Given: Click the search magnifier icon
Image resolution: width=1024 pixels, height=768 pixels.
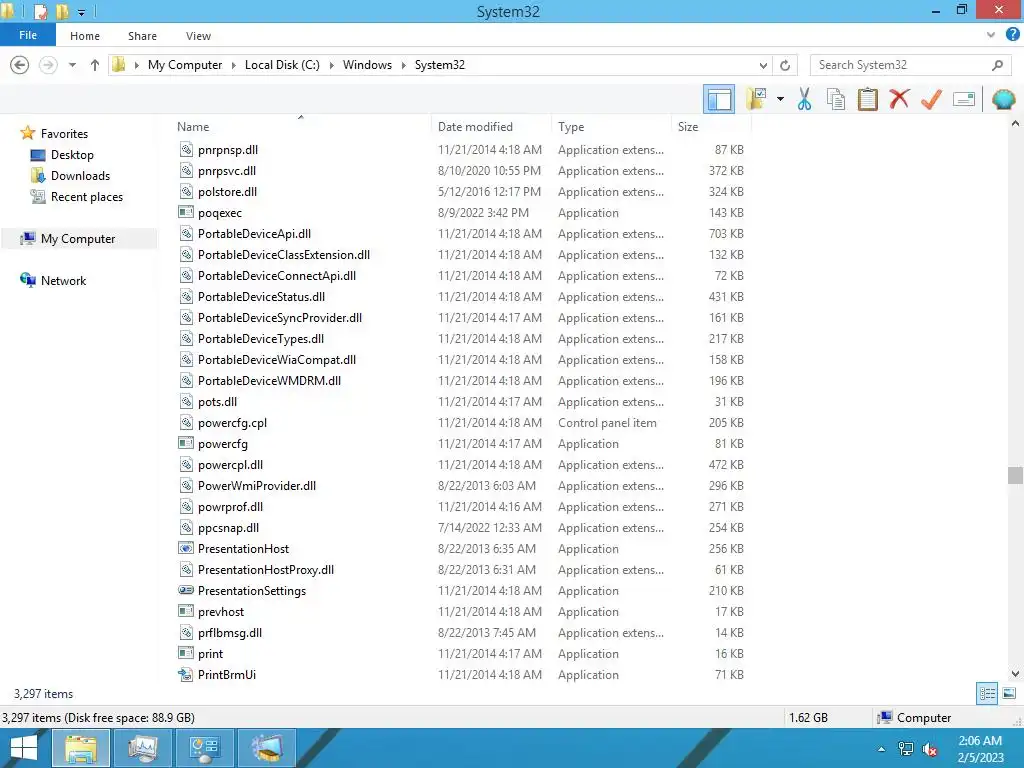Looking at the screenshot, I should pyautogui.click(x=997, y=65).
